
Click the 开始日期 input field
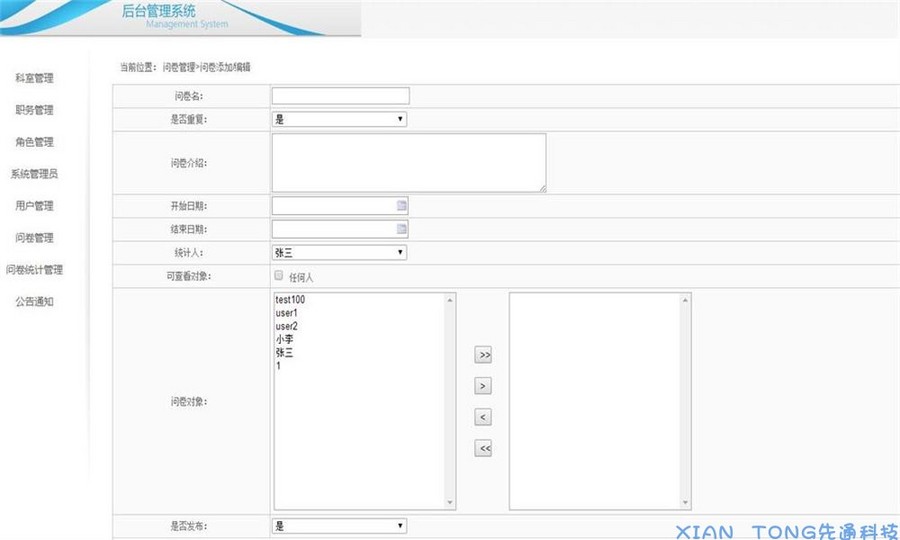tap(340, 205)
